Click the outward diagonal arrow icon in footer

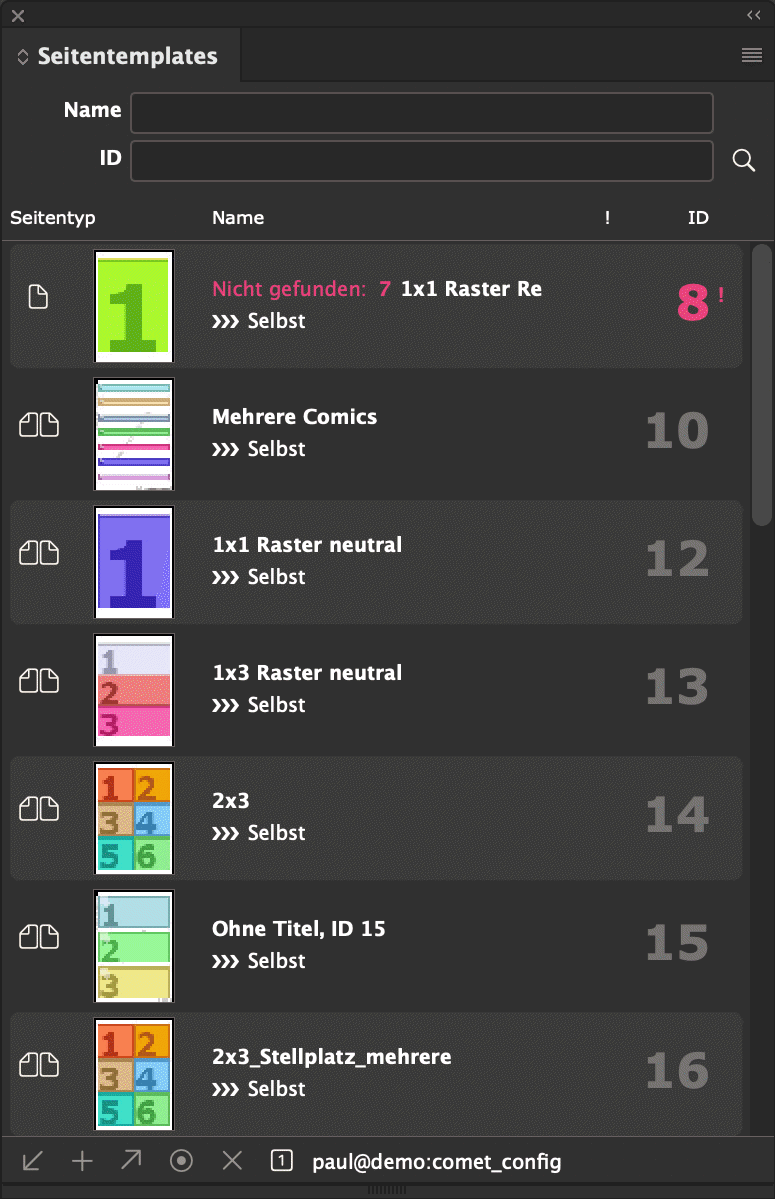131,1160
